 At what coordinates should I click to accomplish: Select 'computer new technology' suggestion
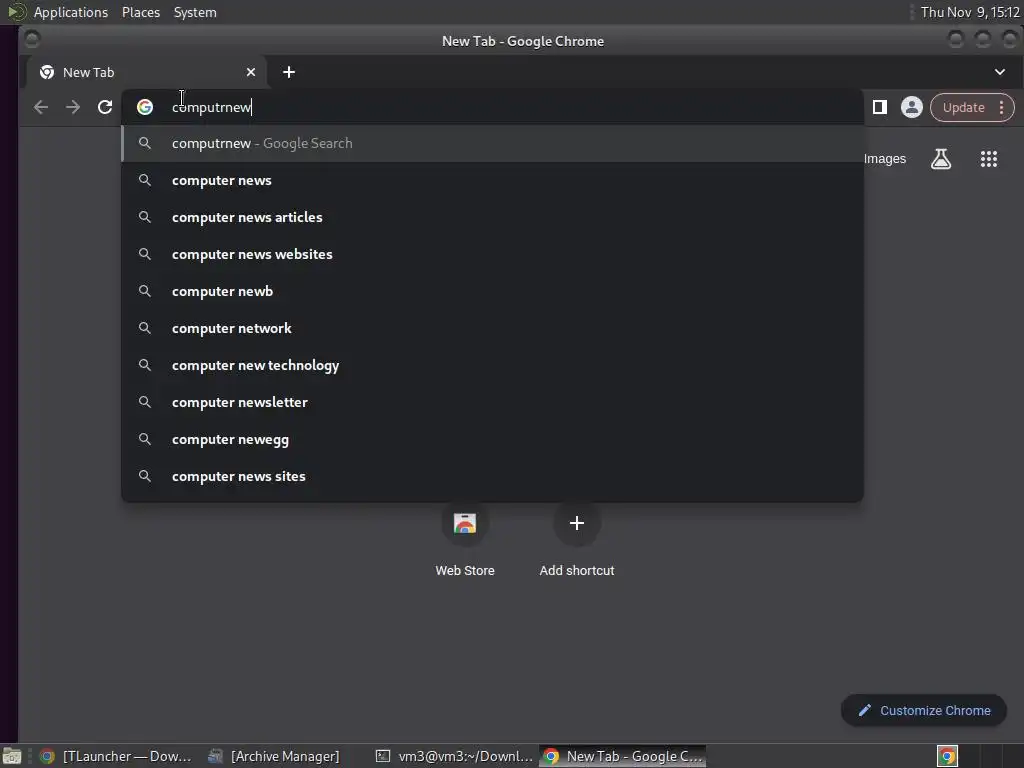[492, 365]
